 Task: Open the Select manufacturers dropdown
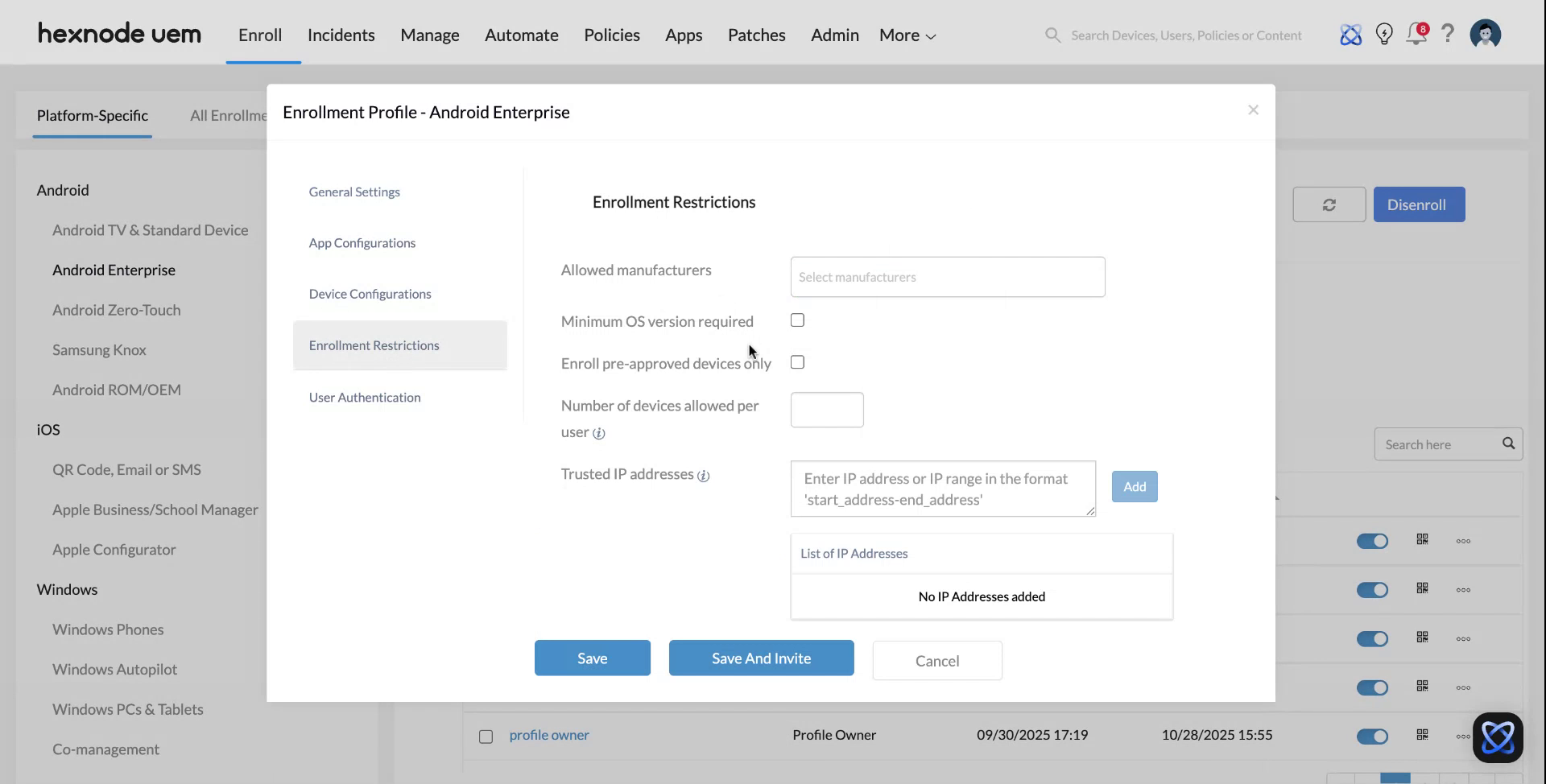(948, 277)
